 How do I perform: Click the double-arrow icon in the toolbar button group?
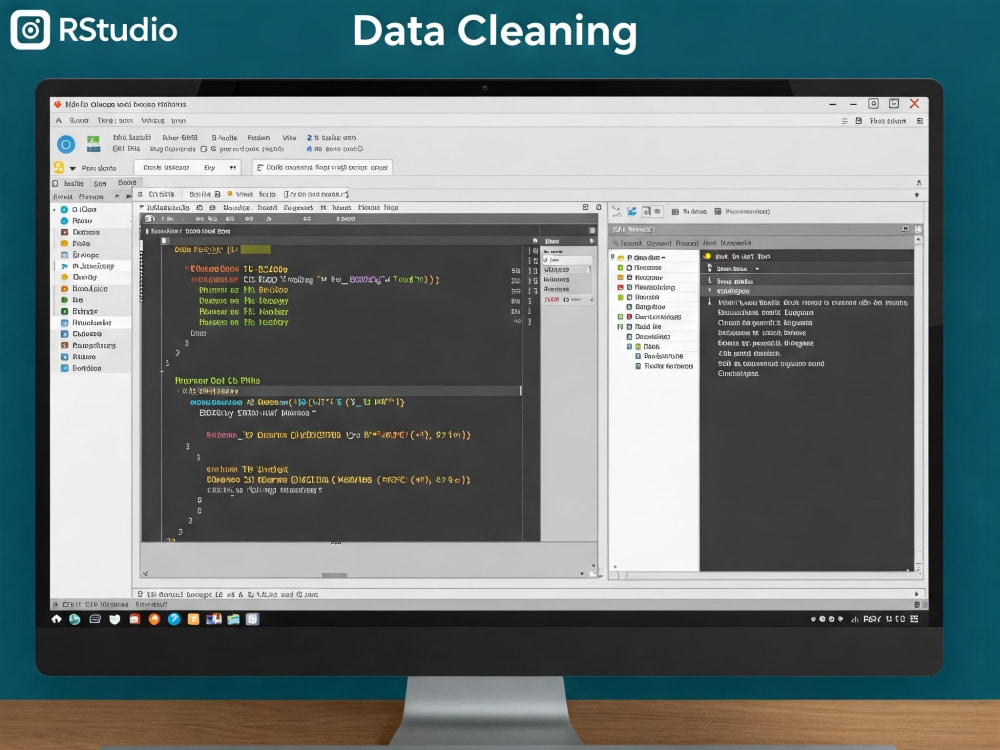tap(233, 168)
